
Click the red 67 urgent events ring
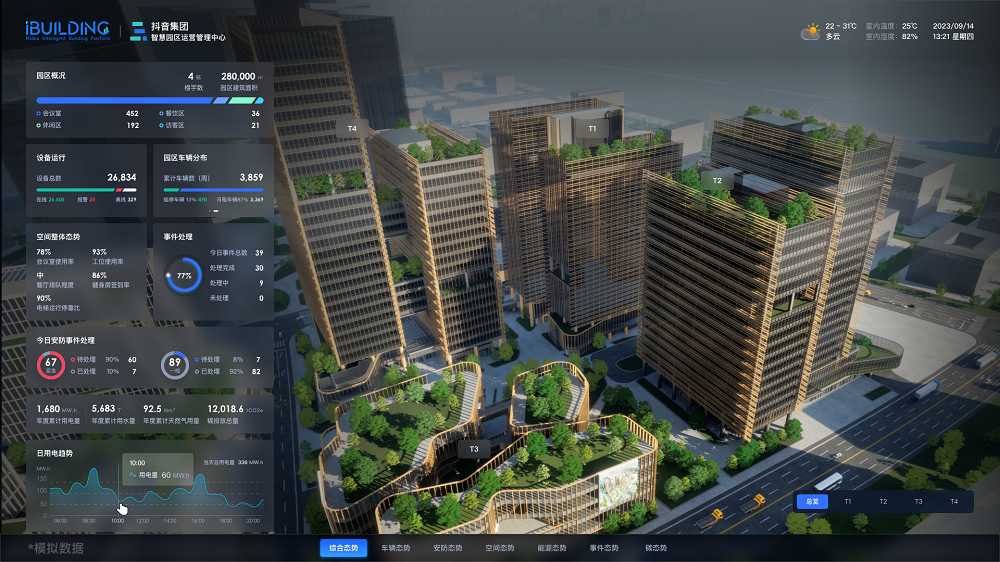pos(50,366)
